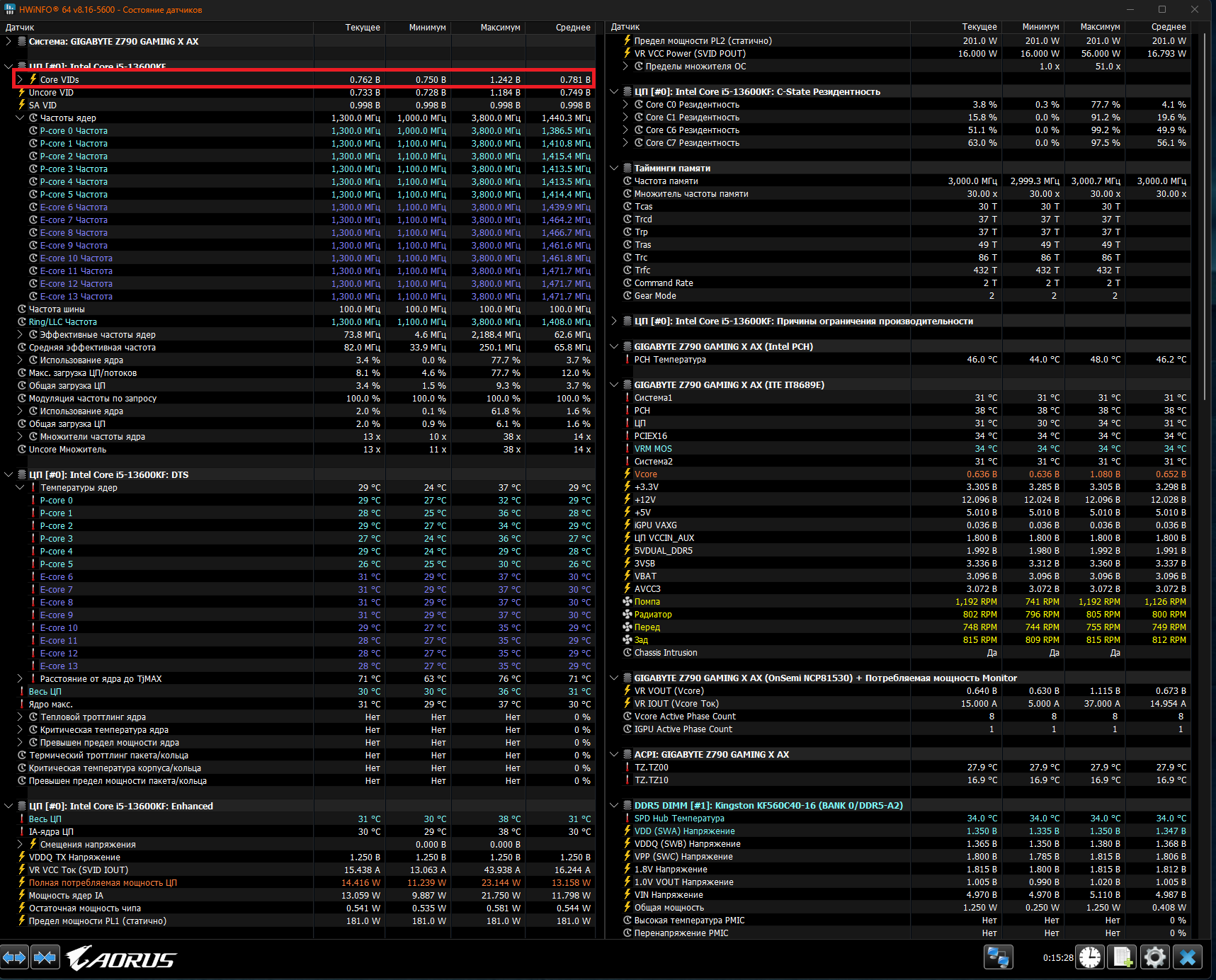1216x980 pixels.
Task: Click the lightning icon beside +12V
Action: coord(627,499)
